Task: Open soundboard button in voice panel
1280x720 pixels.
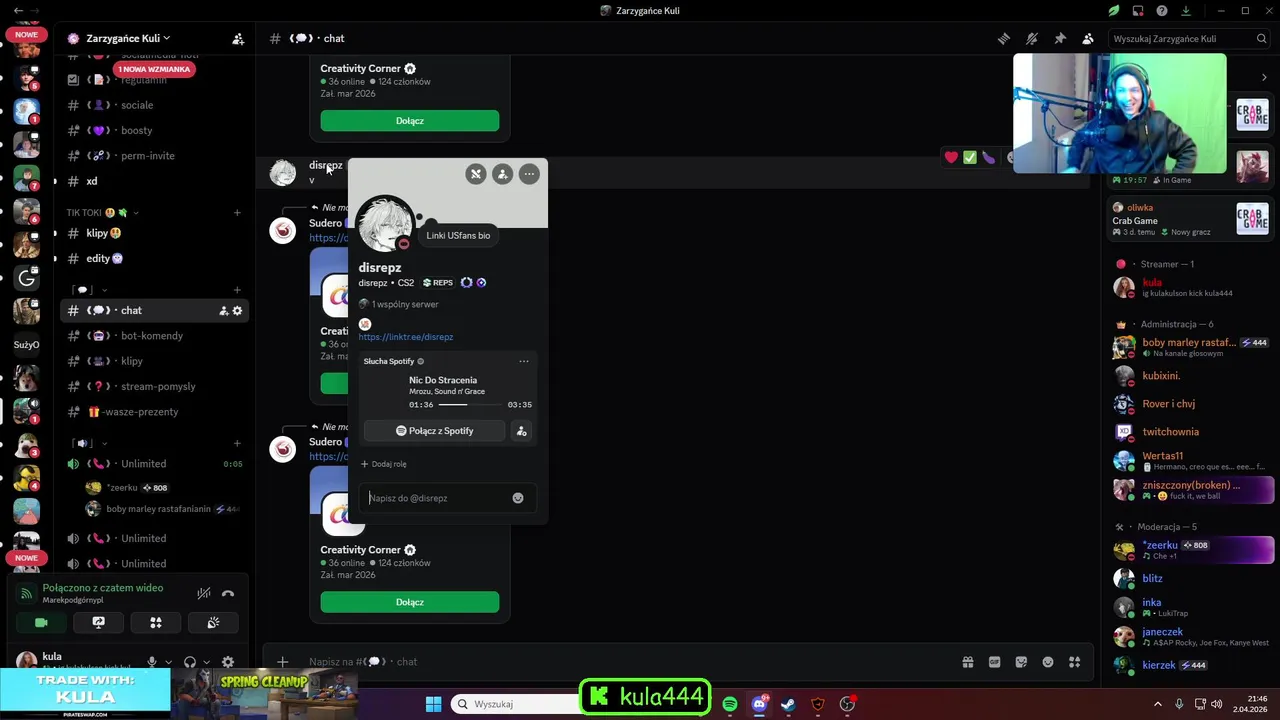Action: click(213, 622)
